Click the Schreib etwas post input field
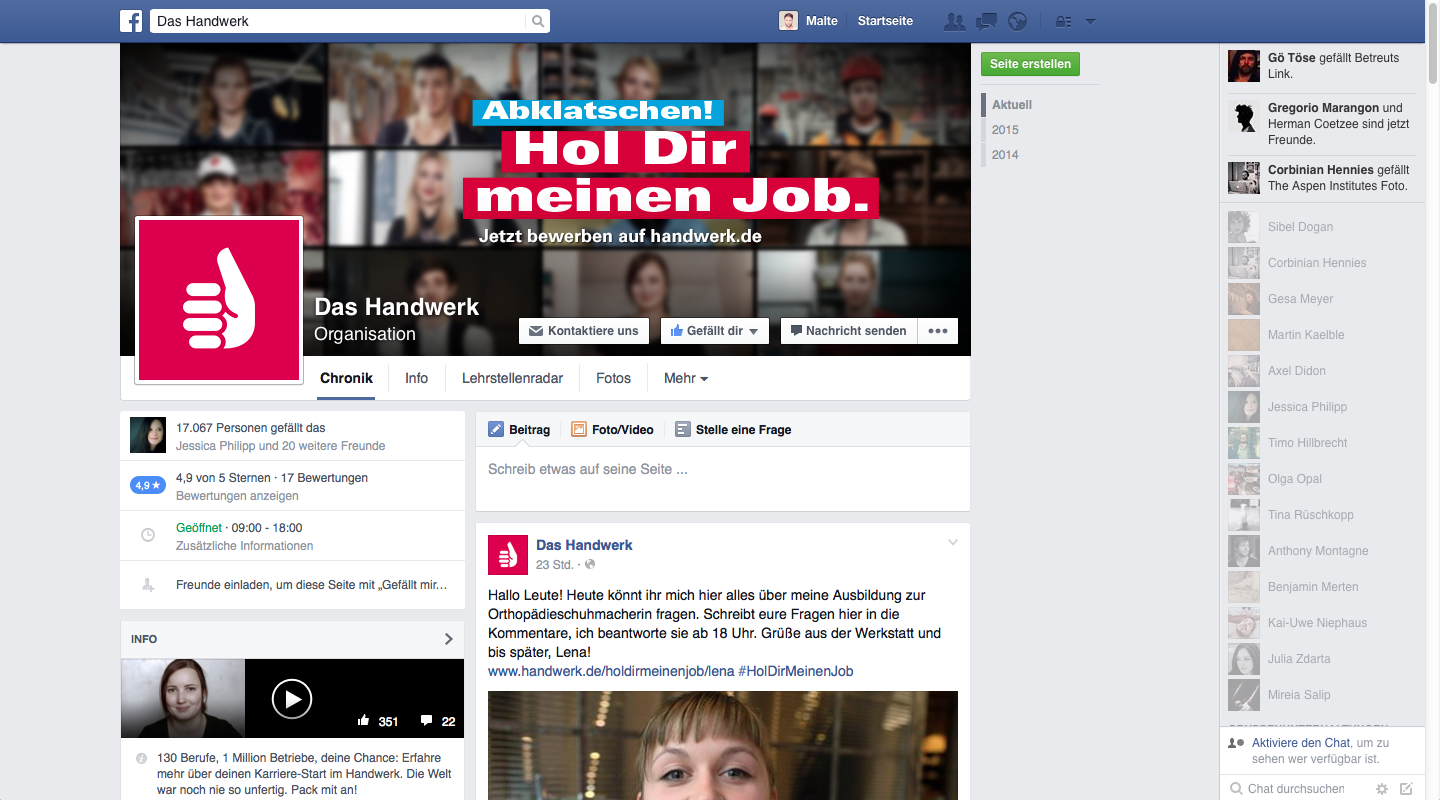The height and width of the screenshot is (800, 1440). (722, 478)
